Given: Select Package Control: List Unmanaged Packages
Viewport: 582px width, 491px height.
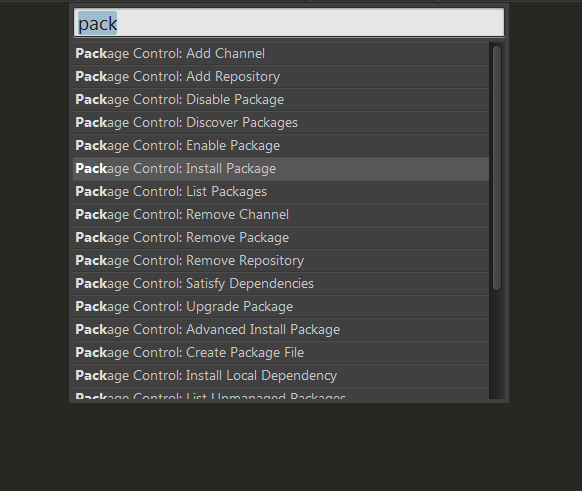Looking at the screenshot, I should coord(281,394).
